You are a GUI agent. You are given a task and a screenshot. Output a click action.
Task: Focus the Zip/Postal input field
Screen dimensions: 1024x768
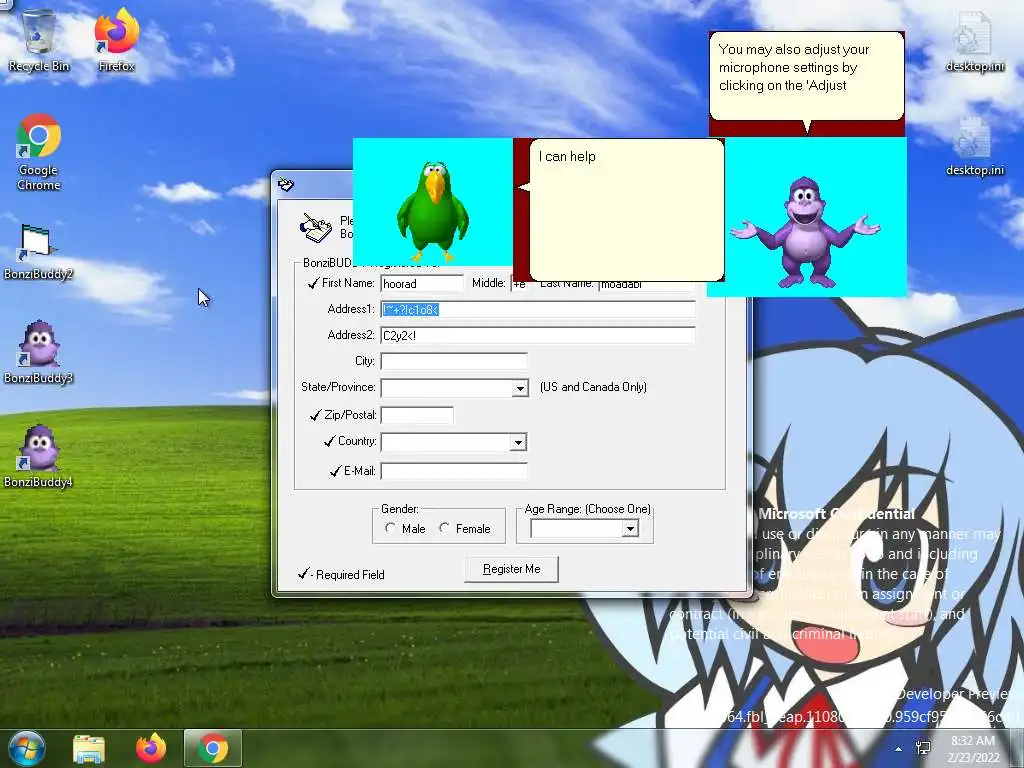point(417,415)
